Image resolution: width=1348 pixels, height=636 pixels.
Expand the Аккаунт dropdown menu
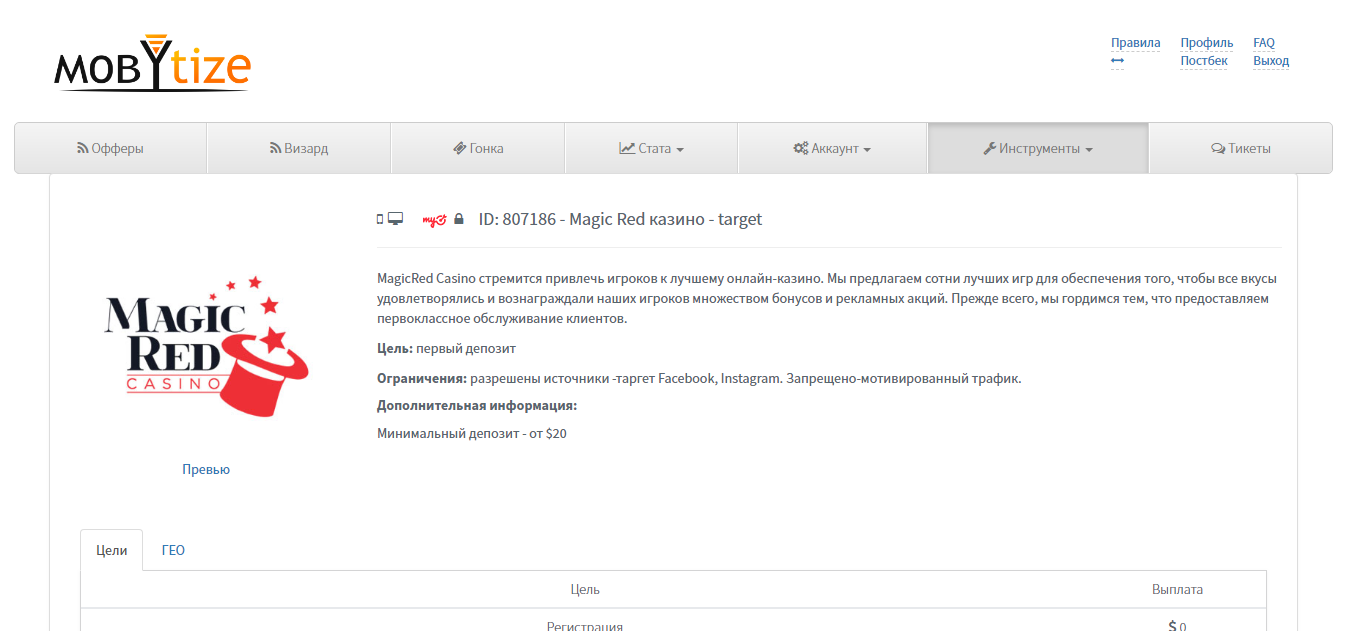coord(832,148)
